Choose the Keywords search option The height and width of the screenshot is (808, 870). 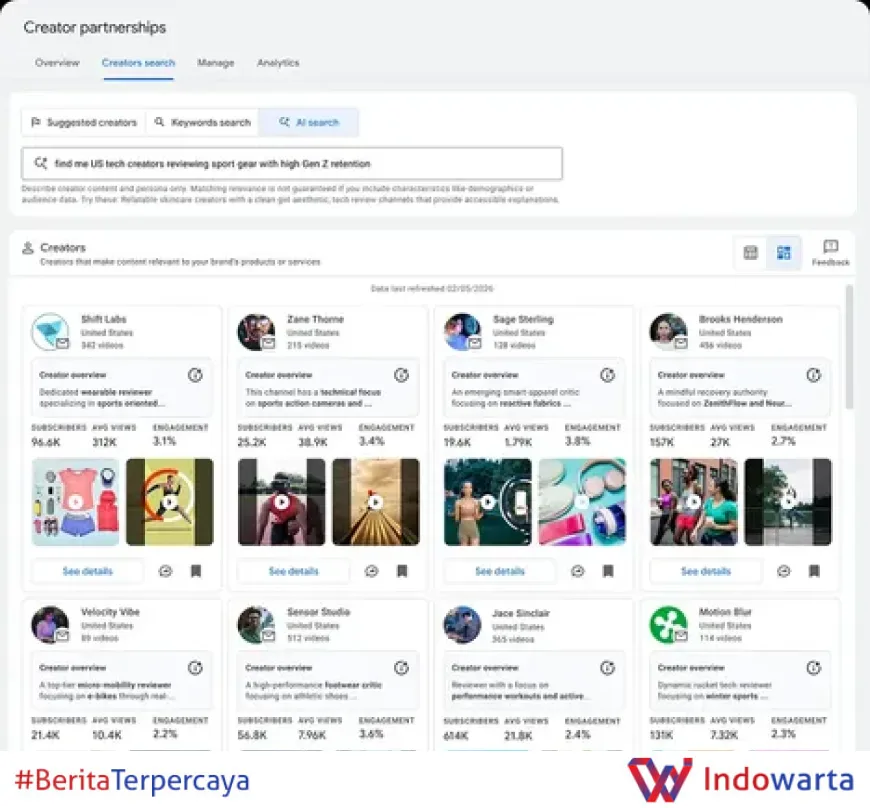202,122
